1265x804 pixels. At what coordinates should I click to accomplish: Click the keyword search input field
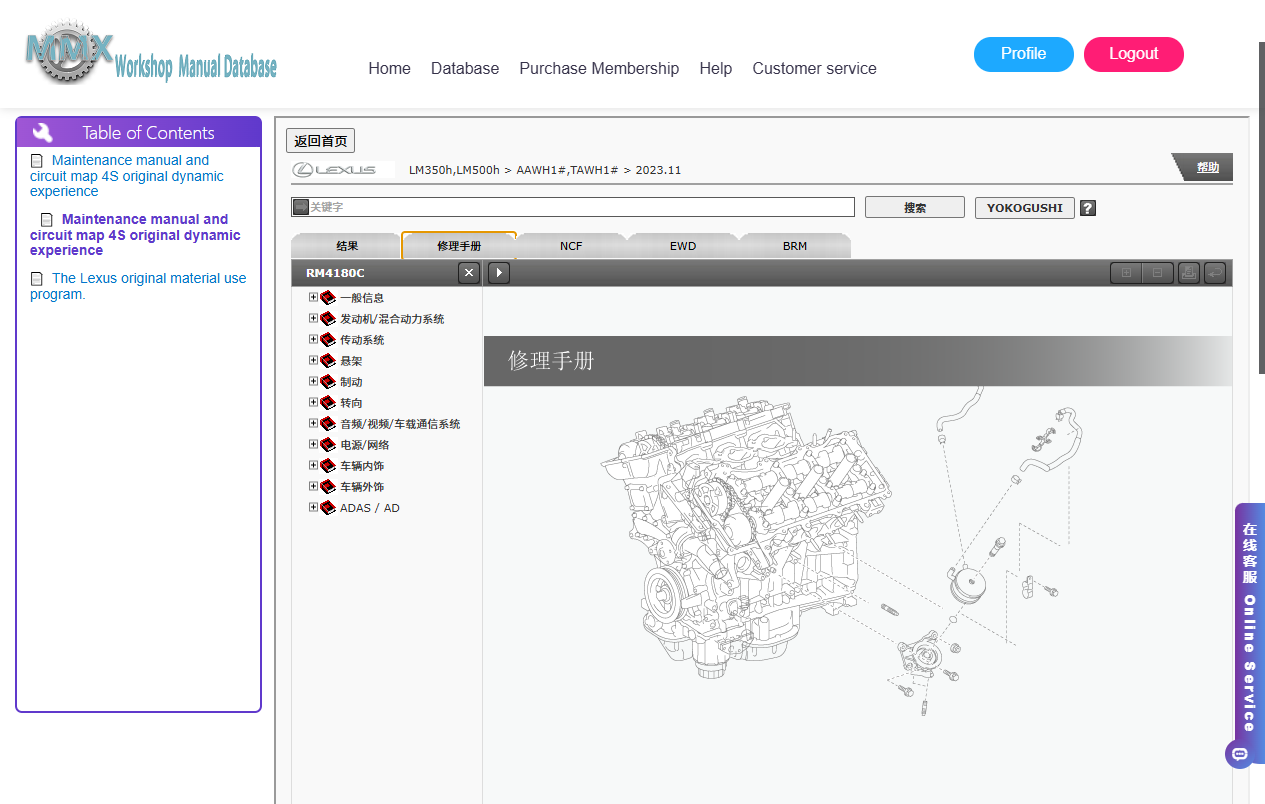[573, 207]
